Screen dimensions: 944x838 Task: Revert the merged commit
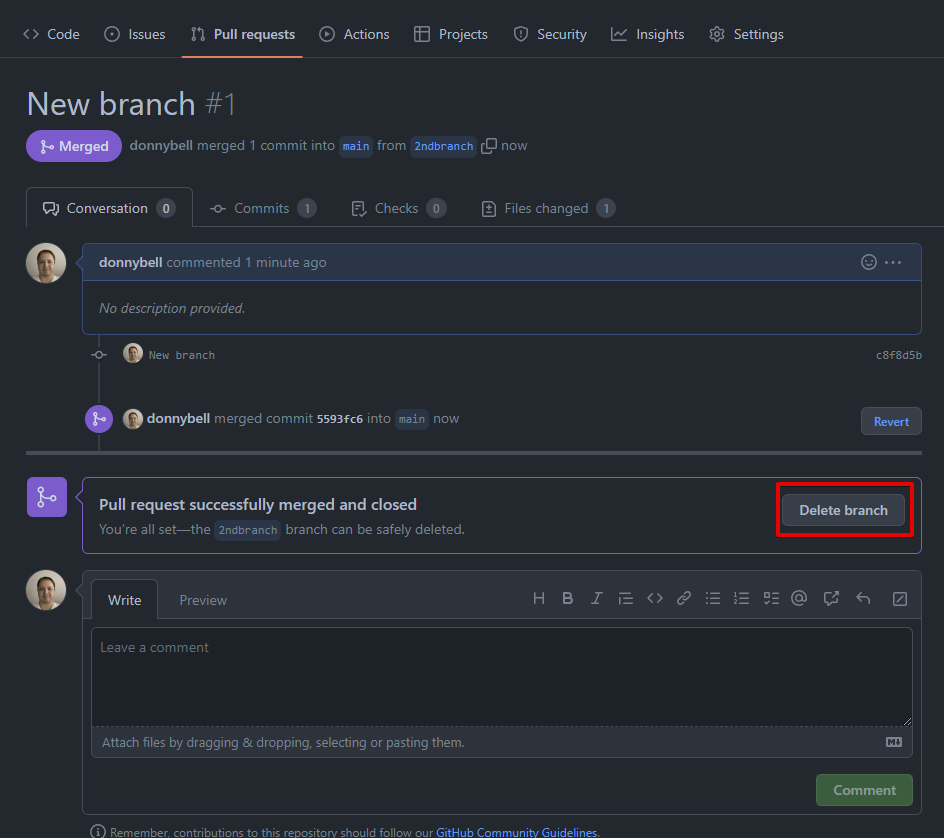click(x=890, y=421)
